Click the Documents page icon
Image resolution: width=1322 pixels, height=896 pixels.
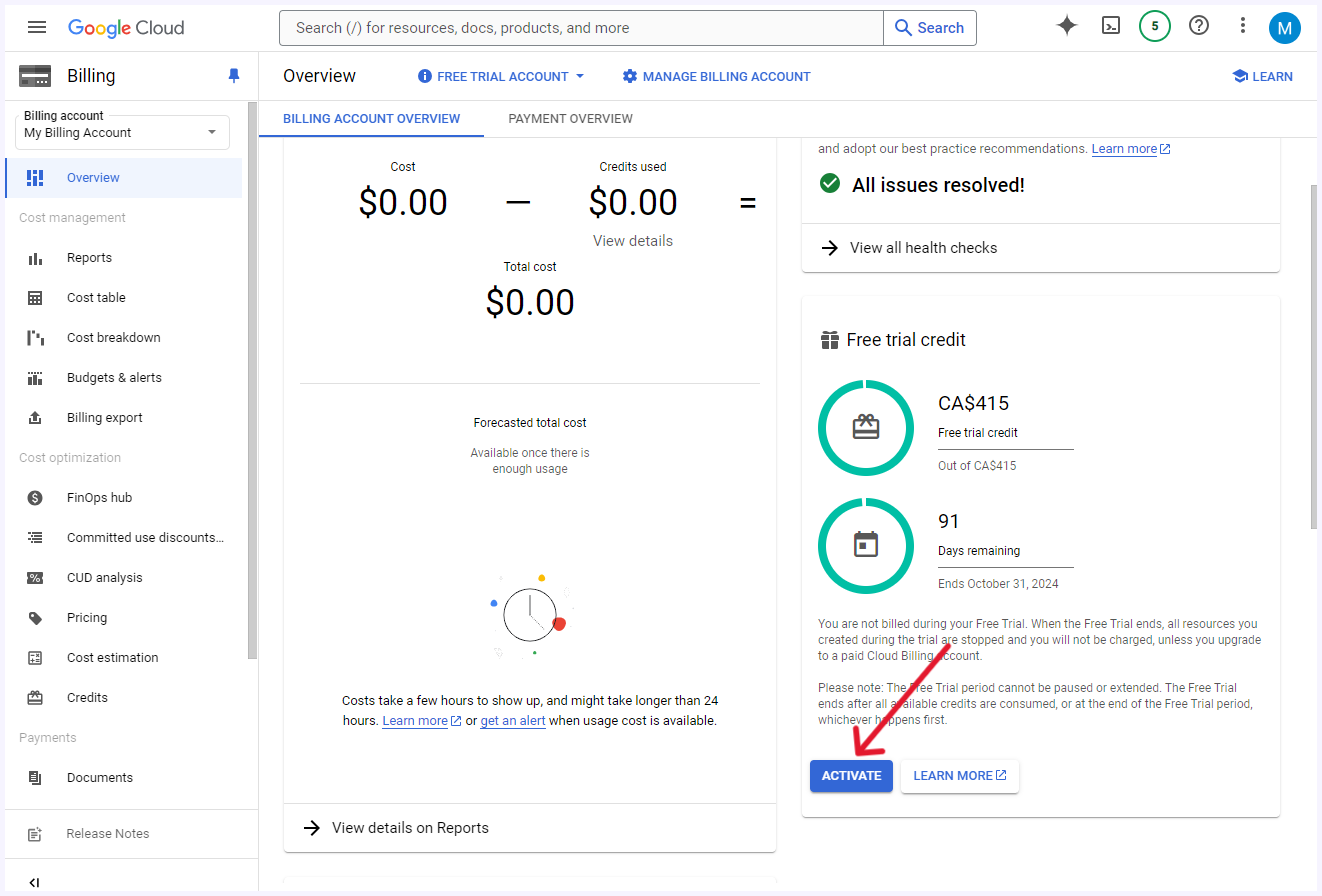35,778
